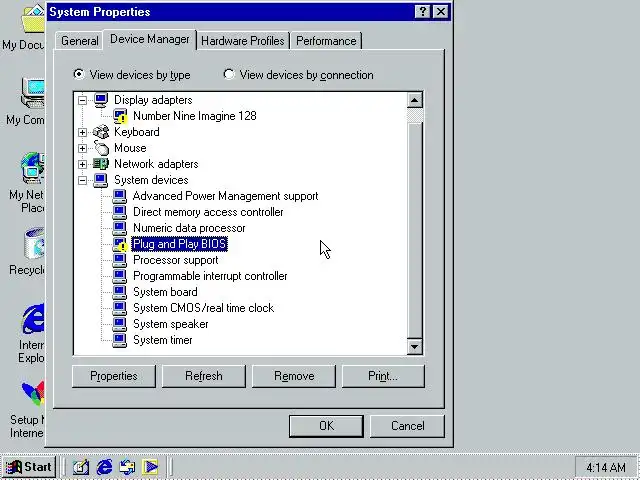
Task: Confirm with the OK button
Action: point(326,426)
